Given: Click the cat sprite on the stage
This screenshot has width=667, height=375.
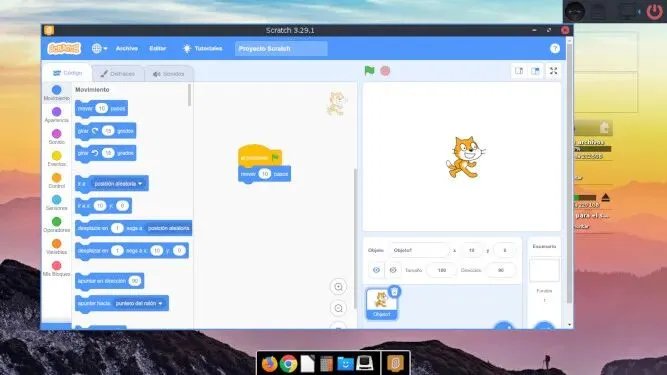Looking at the screenshot, I should [465, 157].
